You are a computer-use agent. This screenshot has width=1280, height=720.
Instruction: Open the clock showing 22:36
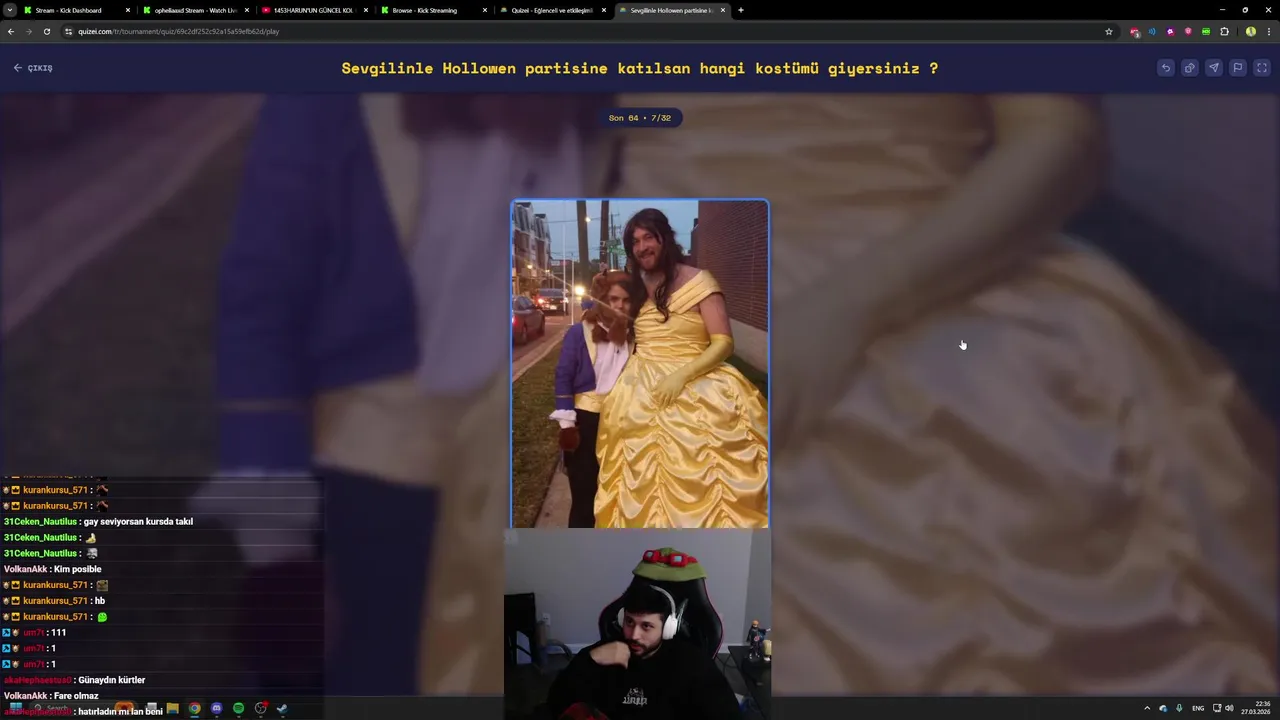coord(1256,708)
